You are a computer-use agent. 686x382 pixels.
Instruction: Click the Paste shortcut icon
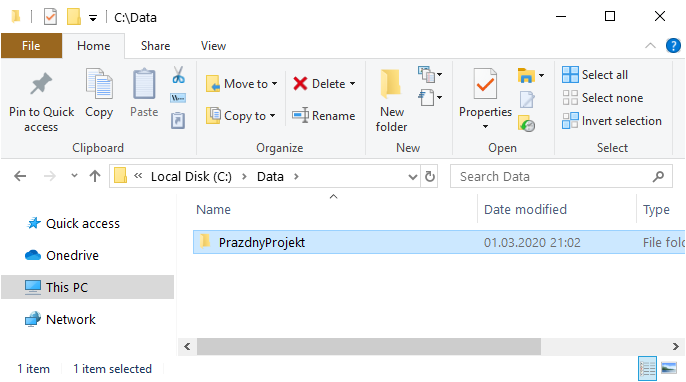pos(178,121)
